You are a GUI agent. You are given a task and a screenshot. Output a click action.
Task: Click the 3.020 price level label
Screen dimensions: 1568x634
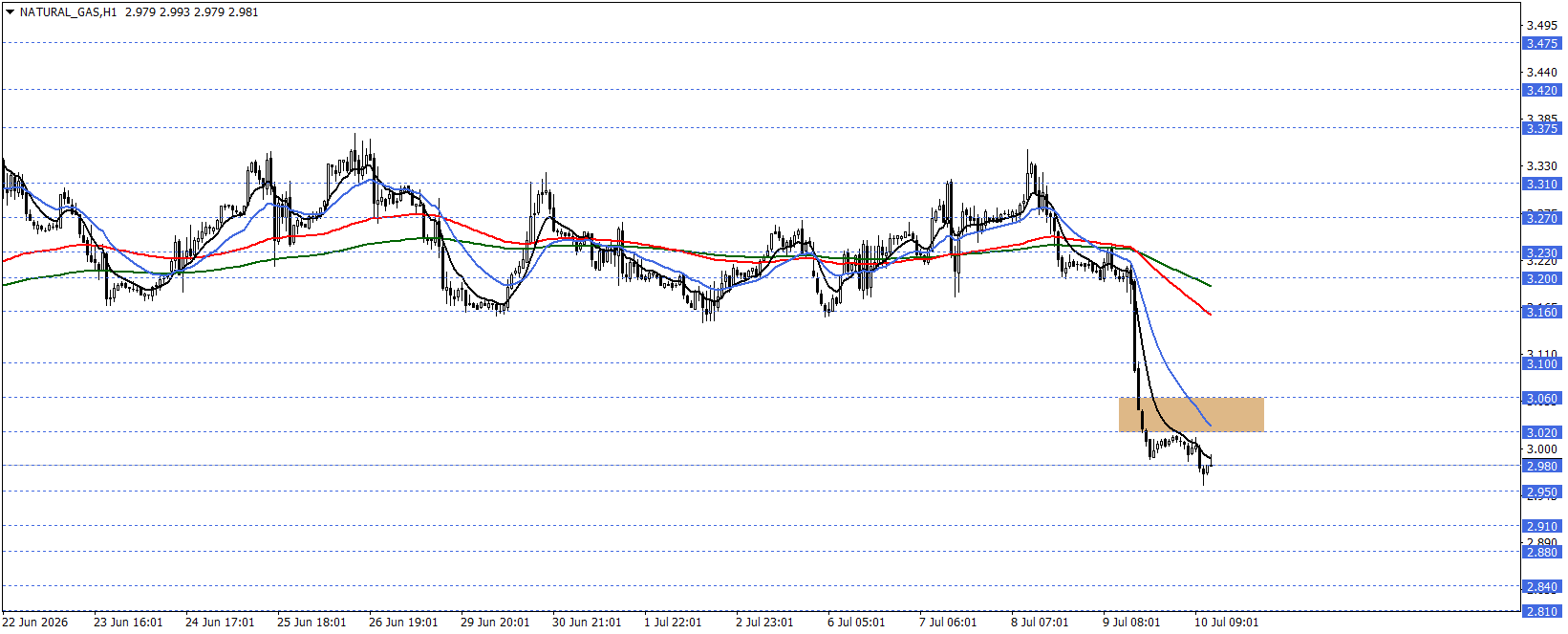tap(1541, 432)
